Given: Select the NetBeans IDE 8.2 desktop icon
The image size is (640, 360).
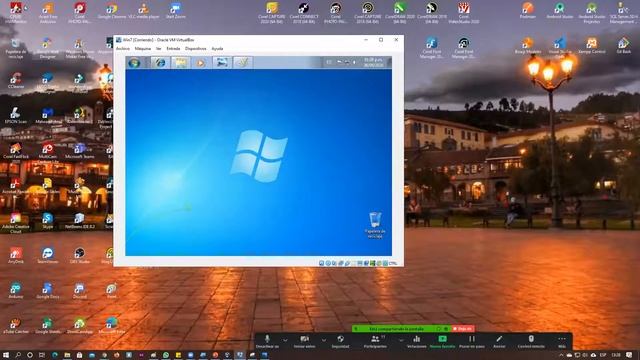Looking at the screenshot, I should (x=80, y=221).
